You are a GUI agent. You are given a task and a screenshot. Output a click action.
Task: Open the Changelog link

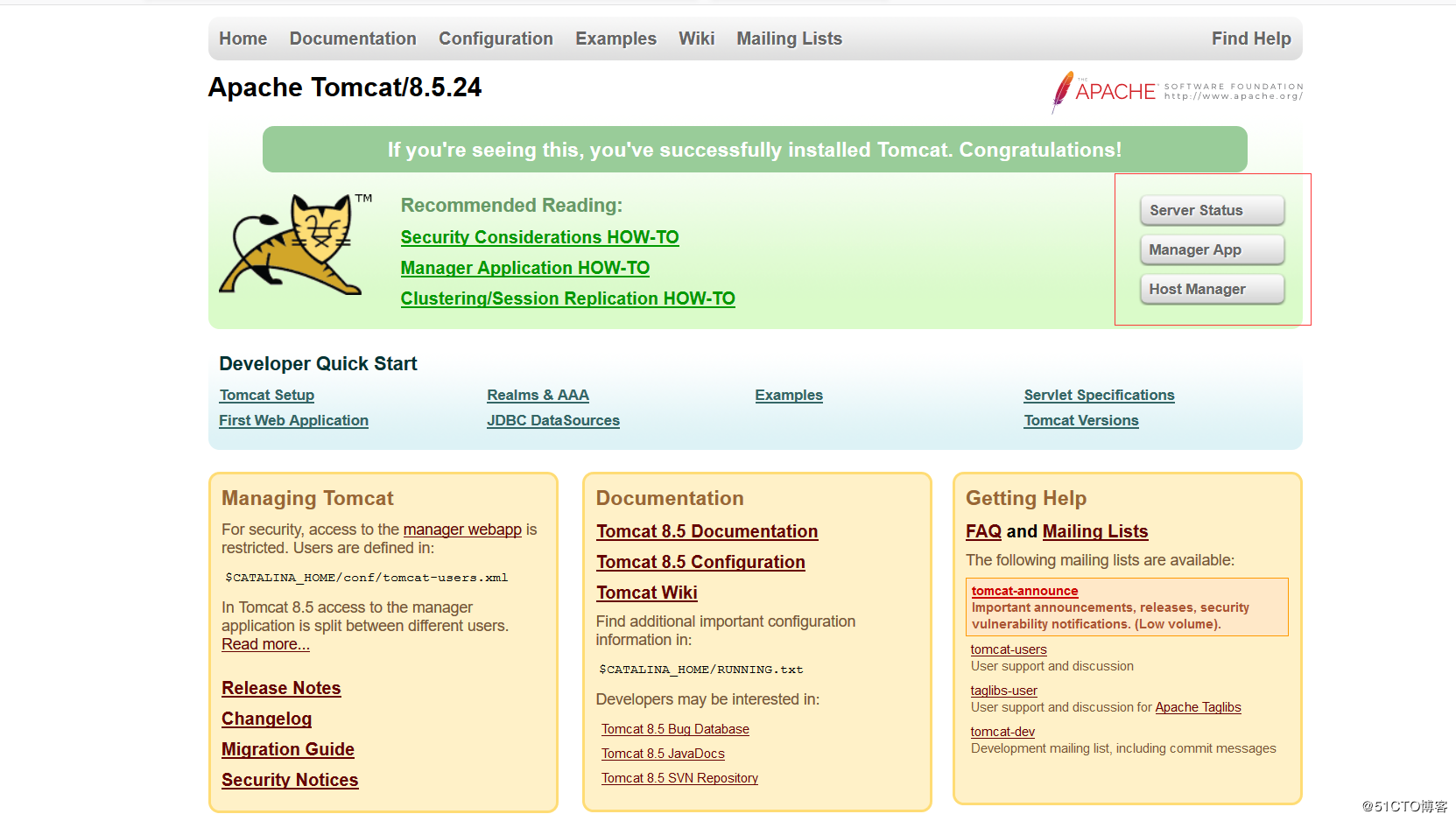click(x=266, y=719)
